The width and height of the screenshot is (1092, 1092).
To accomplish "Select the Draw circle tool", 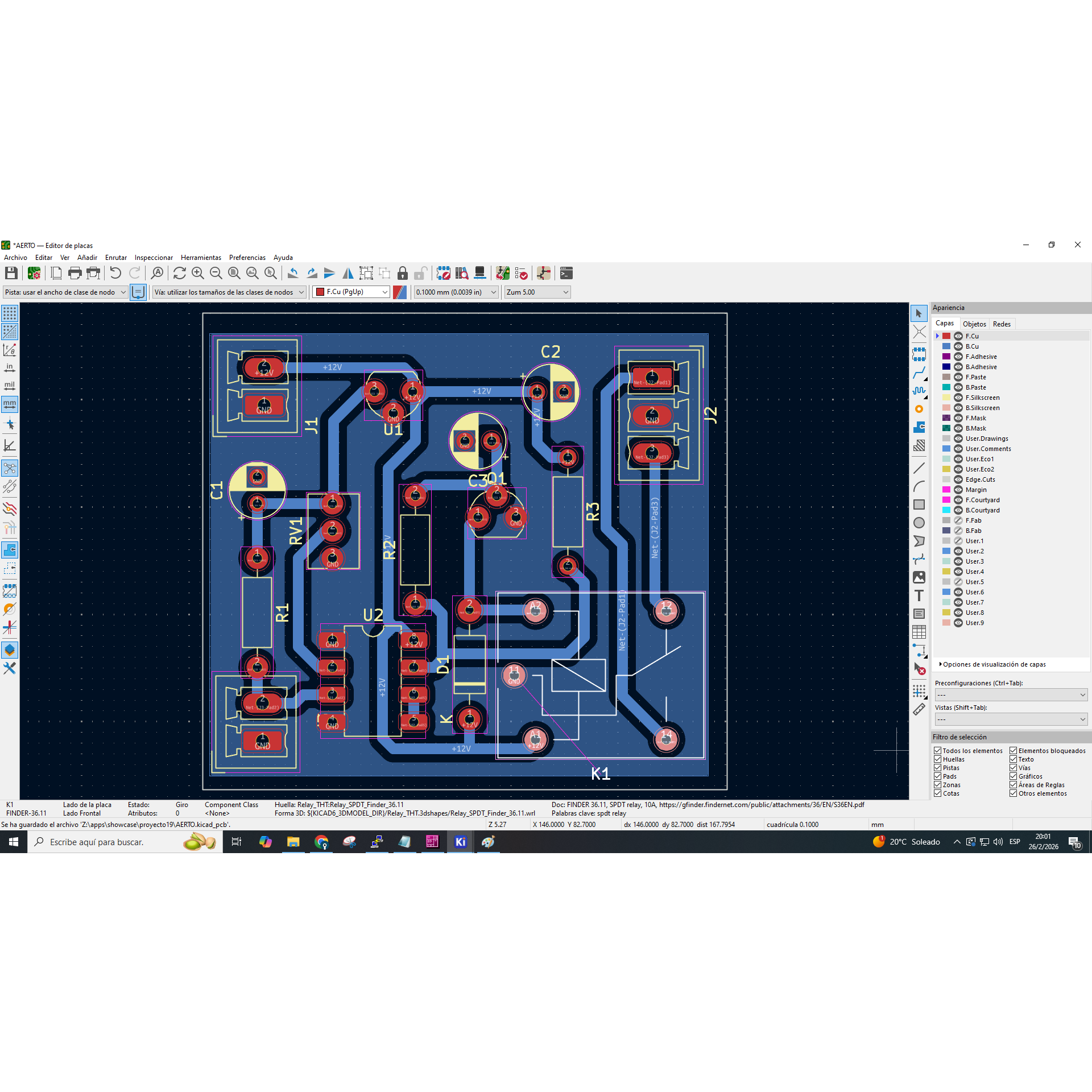I will click(x=919, y=523).
